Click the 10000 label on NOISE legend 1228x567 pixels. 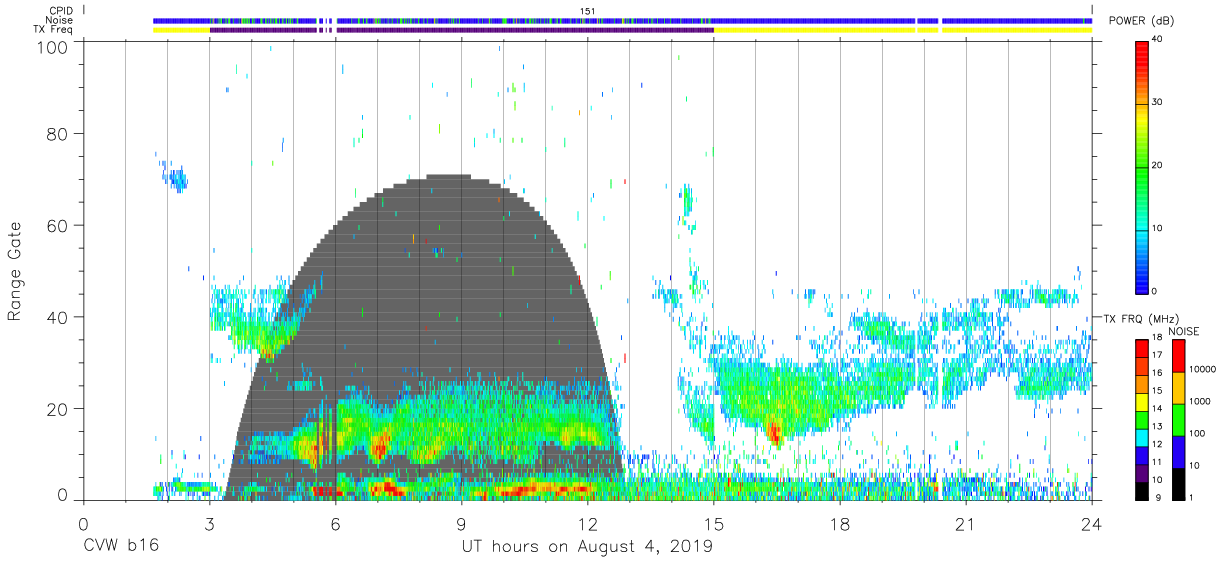tap(1203, 369)
